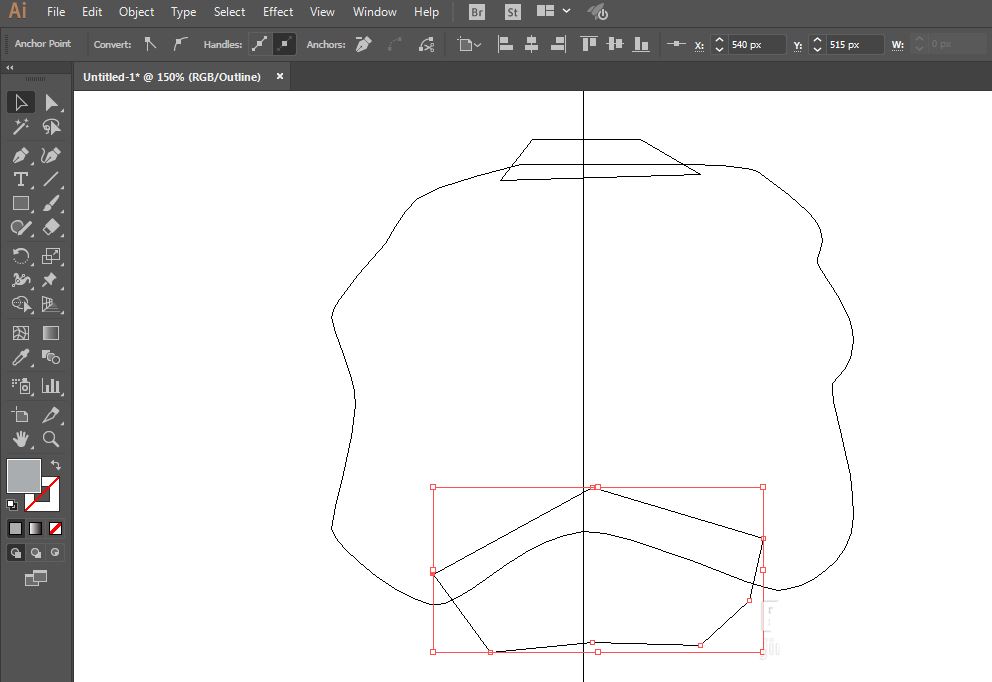992x682 pixels.
Task: Select the Magic Wand tool
Action: pyautogui.click(x=20, y=127)
